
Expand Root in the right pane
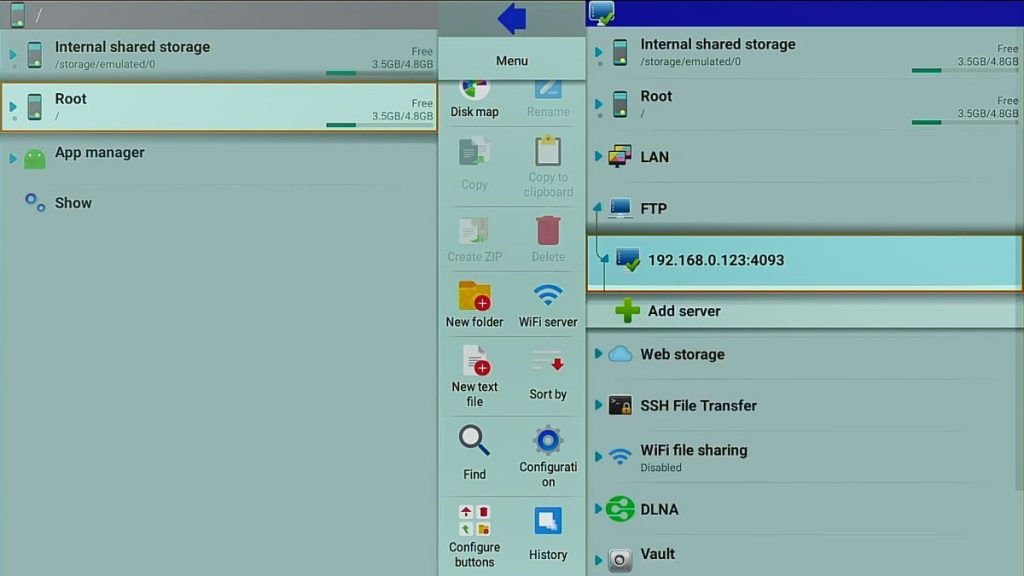tap(598, 104)
